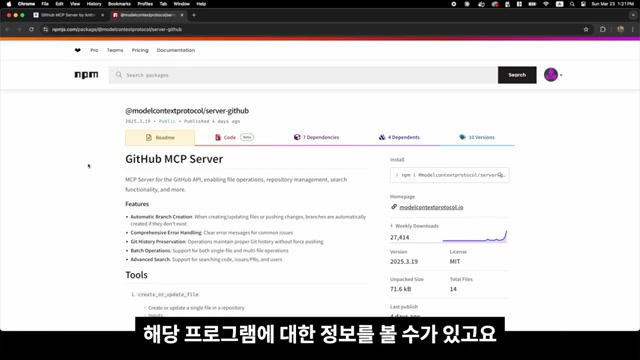Open the Apple menu
This screenshot has width=640, height=360.
click(x=9, y=4)
